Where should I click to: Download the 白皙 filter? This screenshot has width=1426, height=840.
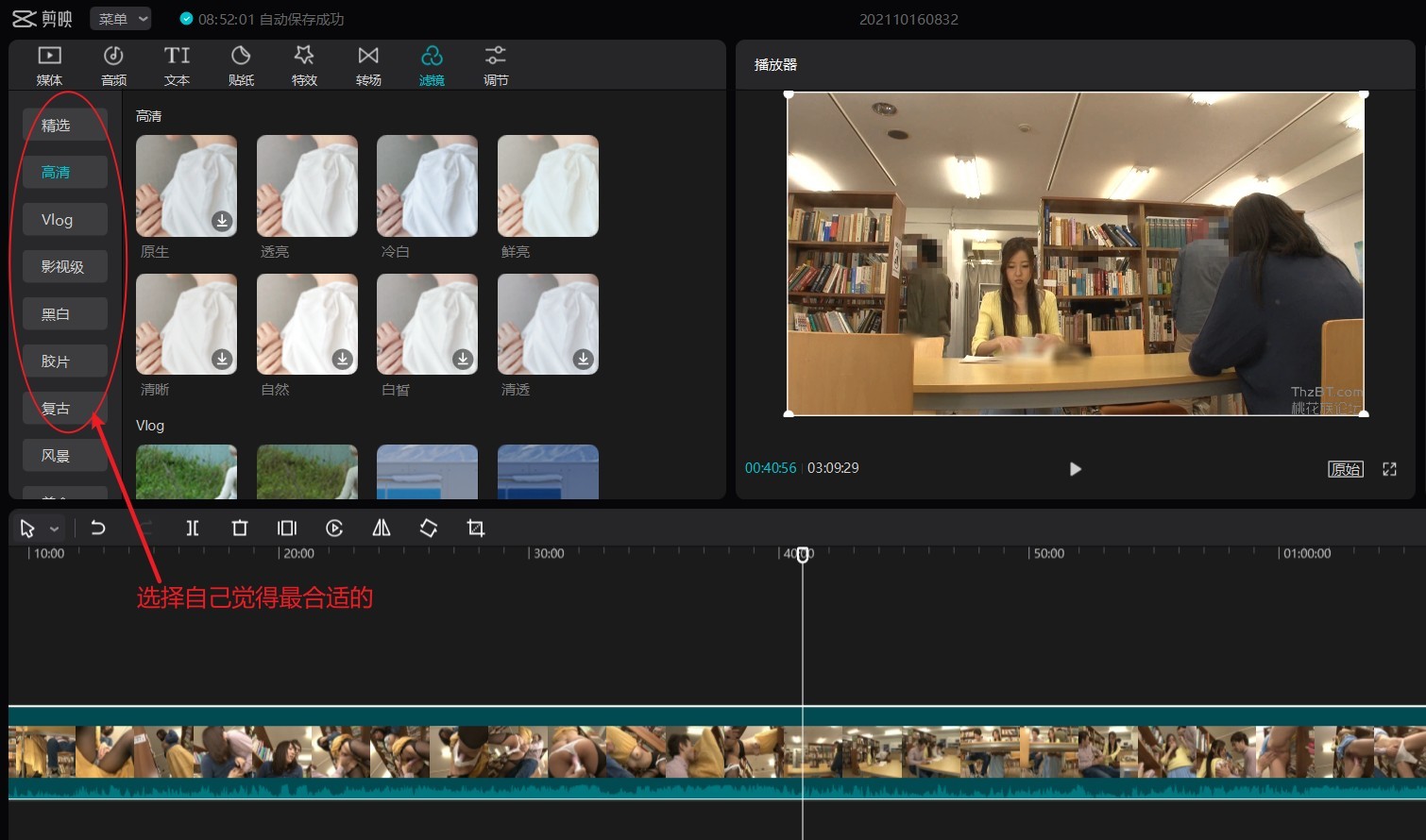click(x=463, y=359)
